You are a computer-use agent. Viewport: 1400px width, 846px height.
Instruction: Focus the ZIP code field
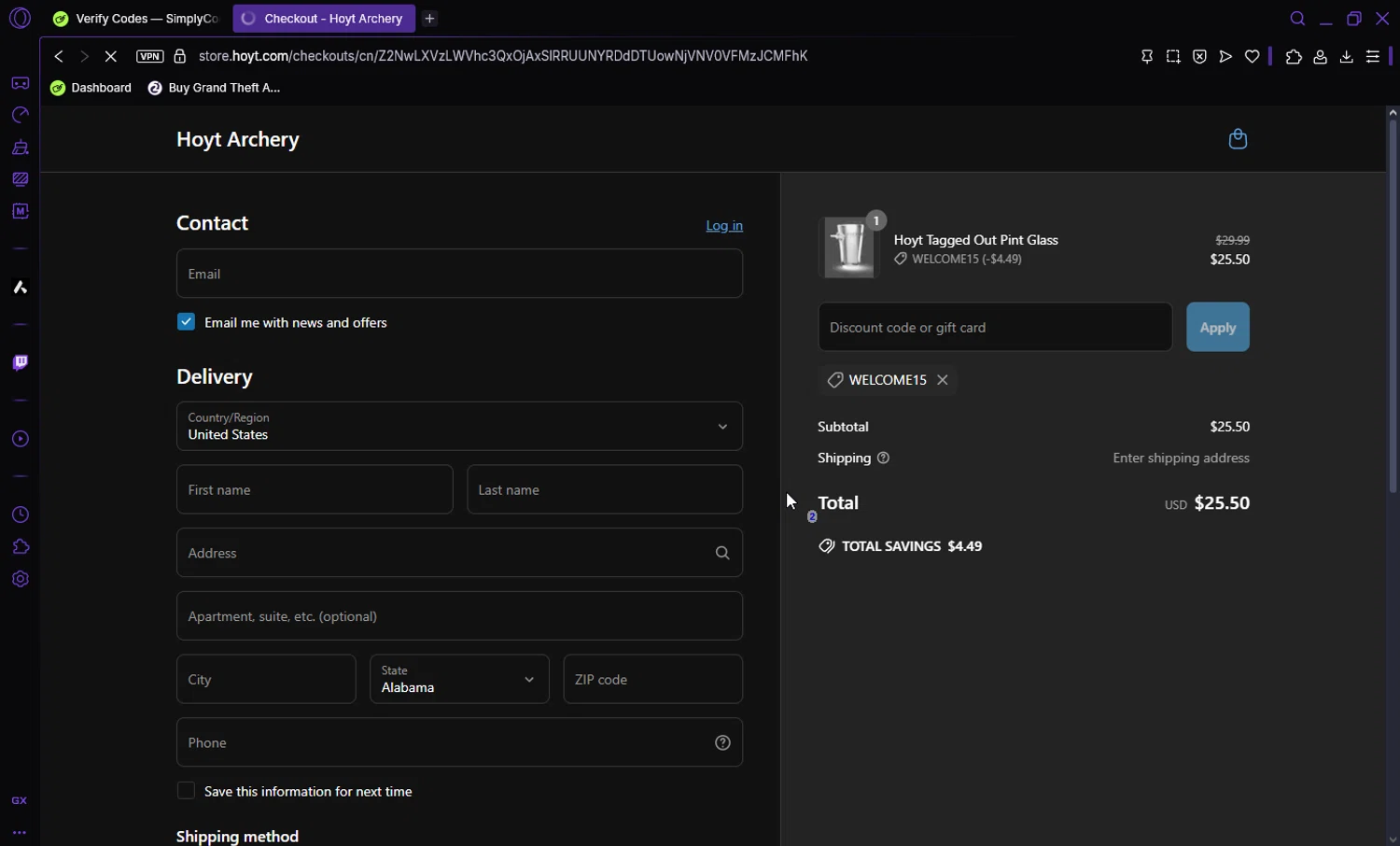click(653, 679)
